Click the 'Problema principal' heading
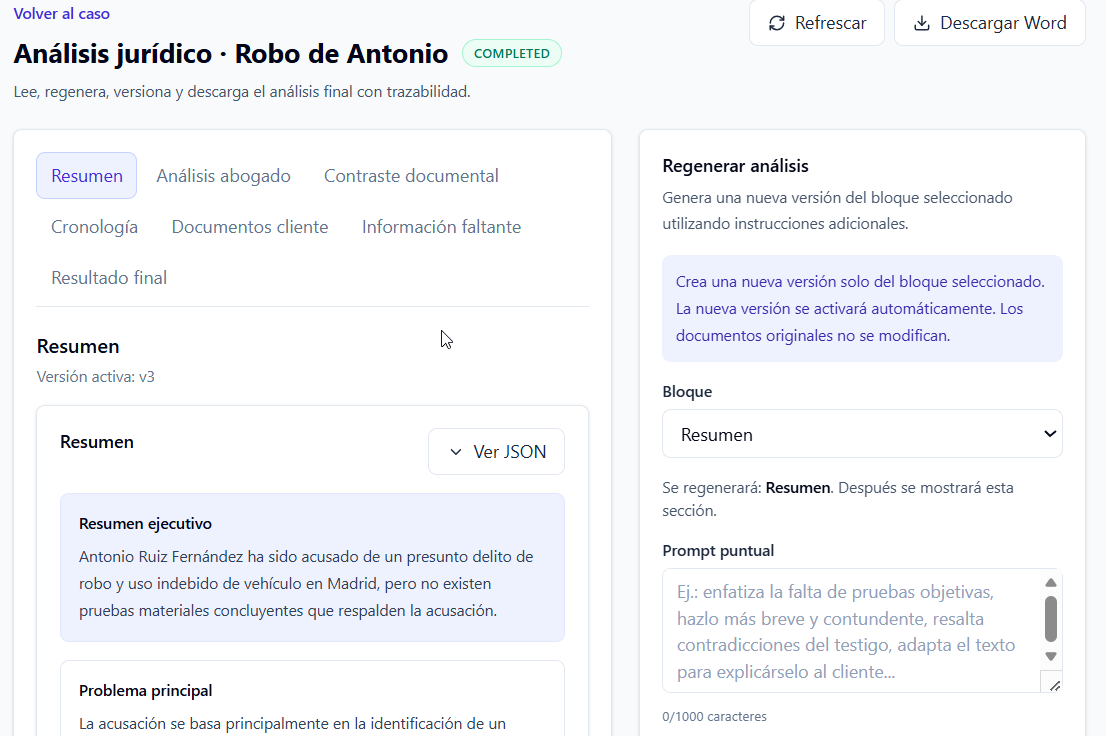 point(145,690)
